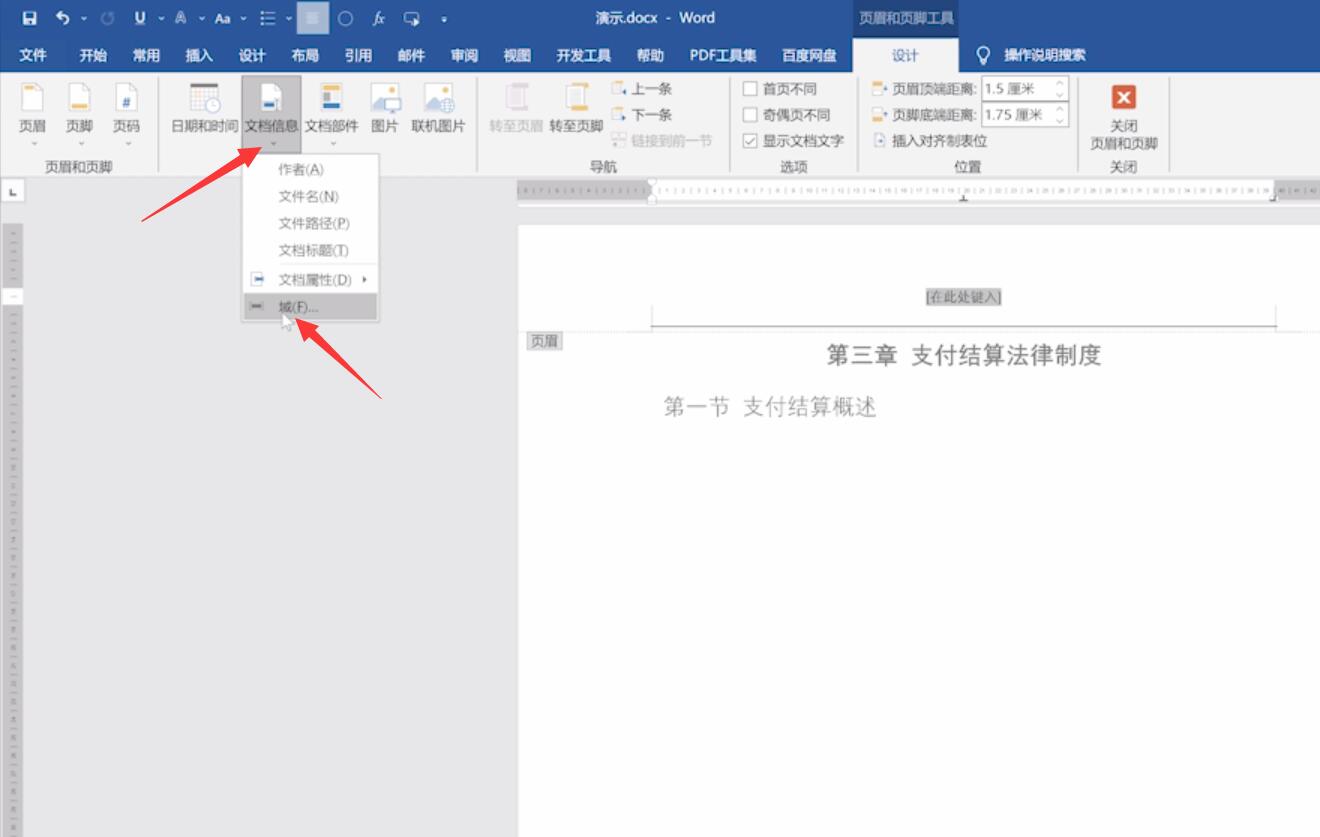Switch to the 开始 (Home) tab
Image resolution: width=1320 pixels, height=837 pixels.
pos(93,55)
